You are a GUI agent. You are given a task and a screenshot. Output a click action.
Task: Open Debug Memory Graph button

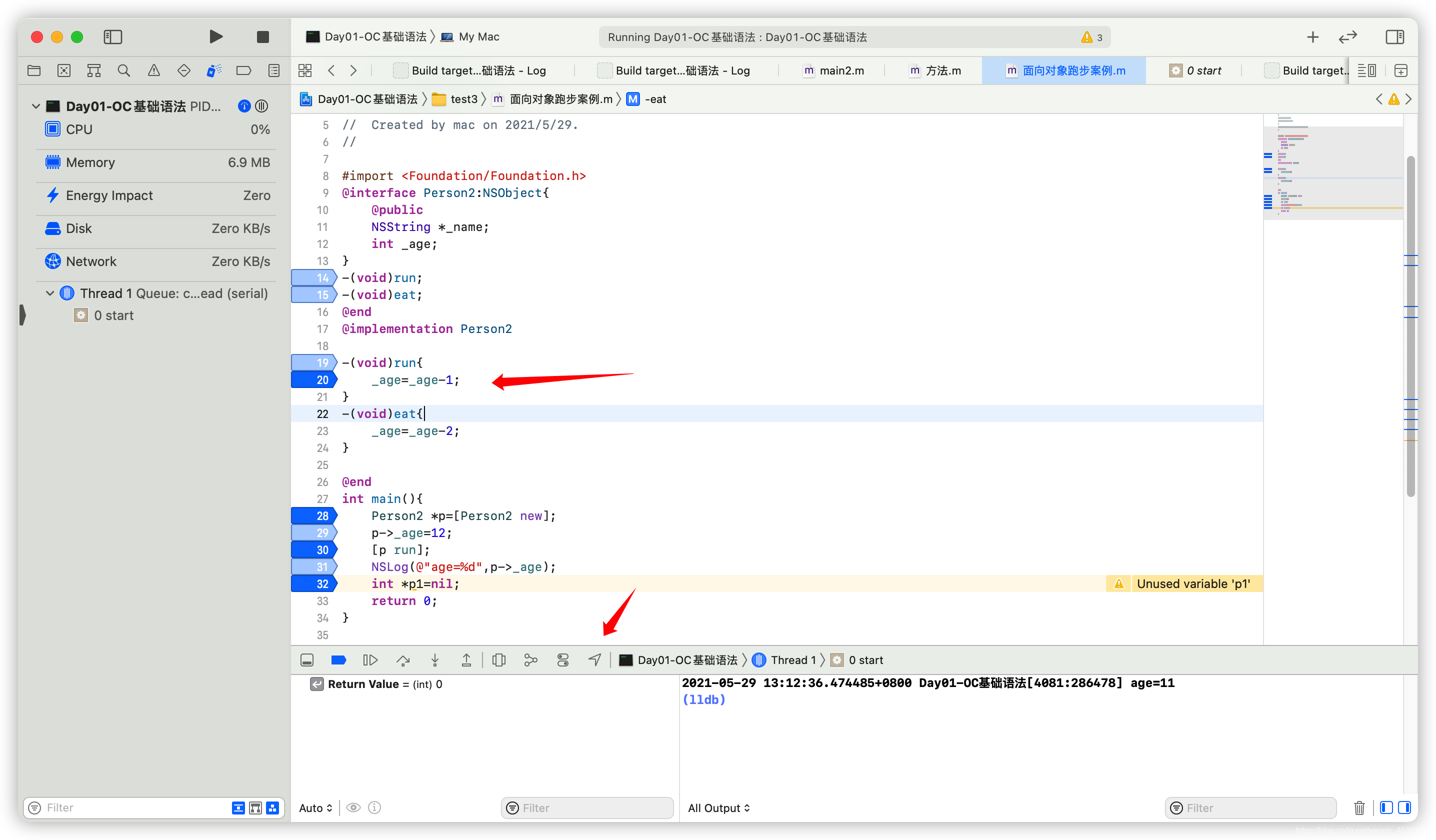[530, 660]
